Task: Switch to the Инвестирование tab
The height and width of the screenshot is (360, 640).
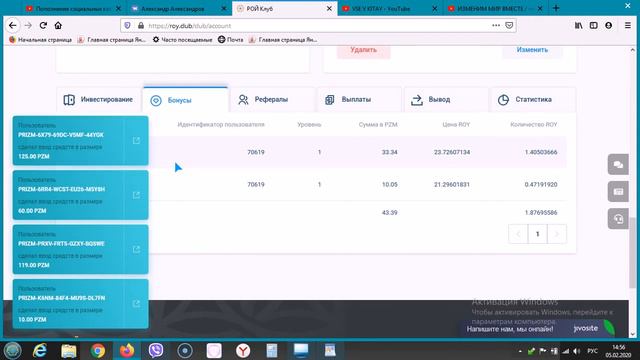Action: tap(98, 100)
